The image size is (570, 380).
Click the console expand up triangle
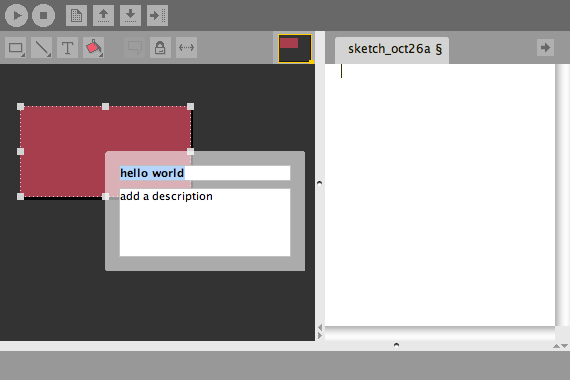pos(556,346)
